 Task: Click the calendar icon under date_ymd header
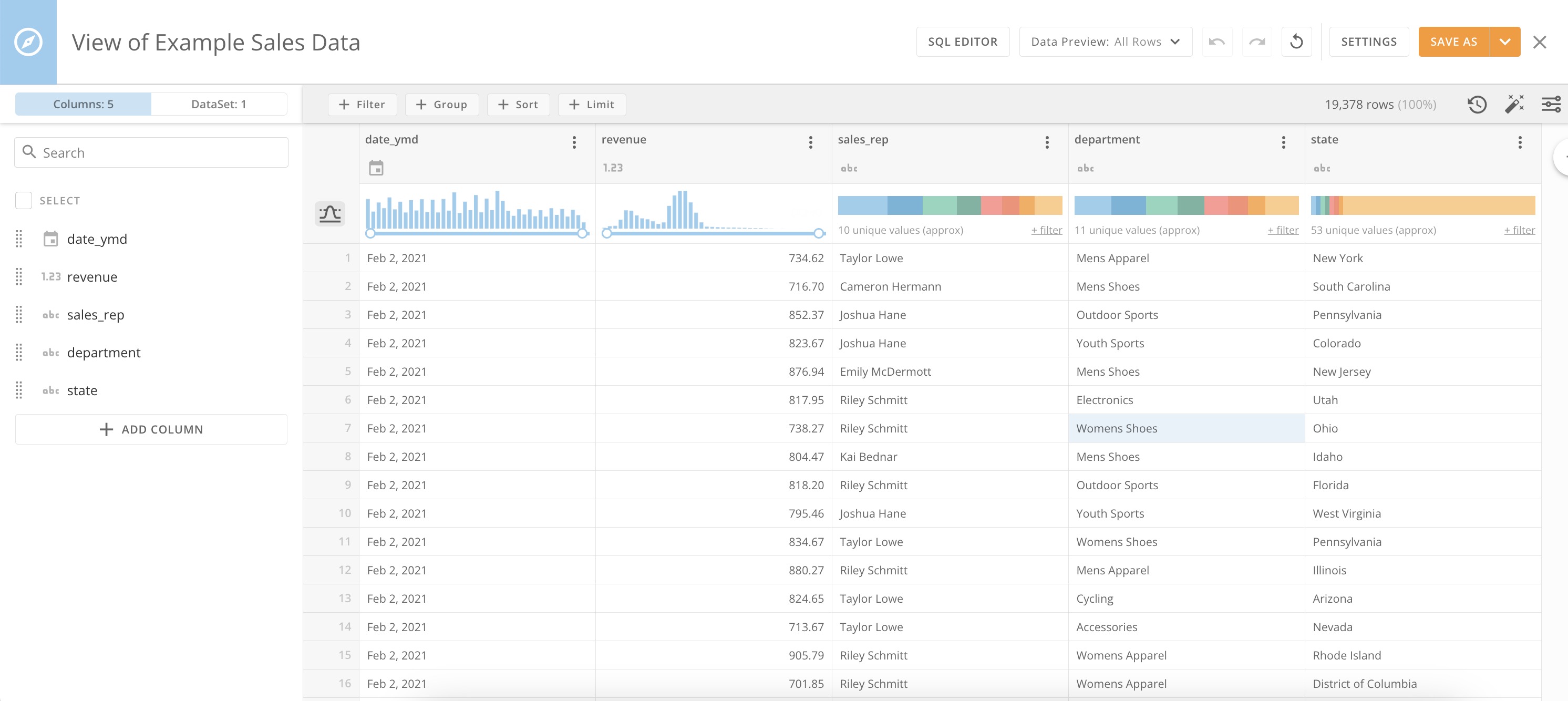point(377,166)
